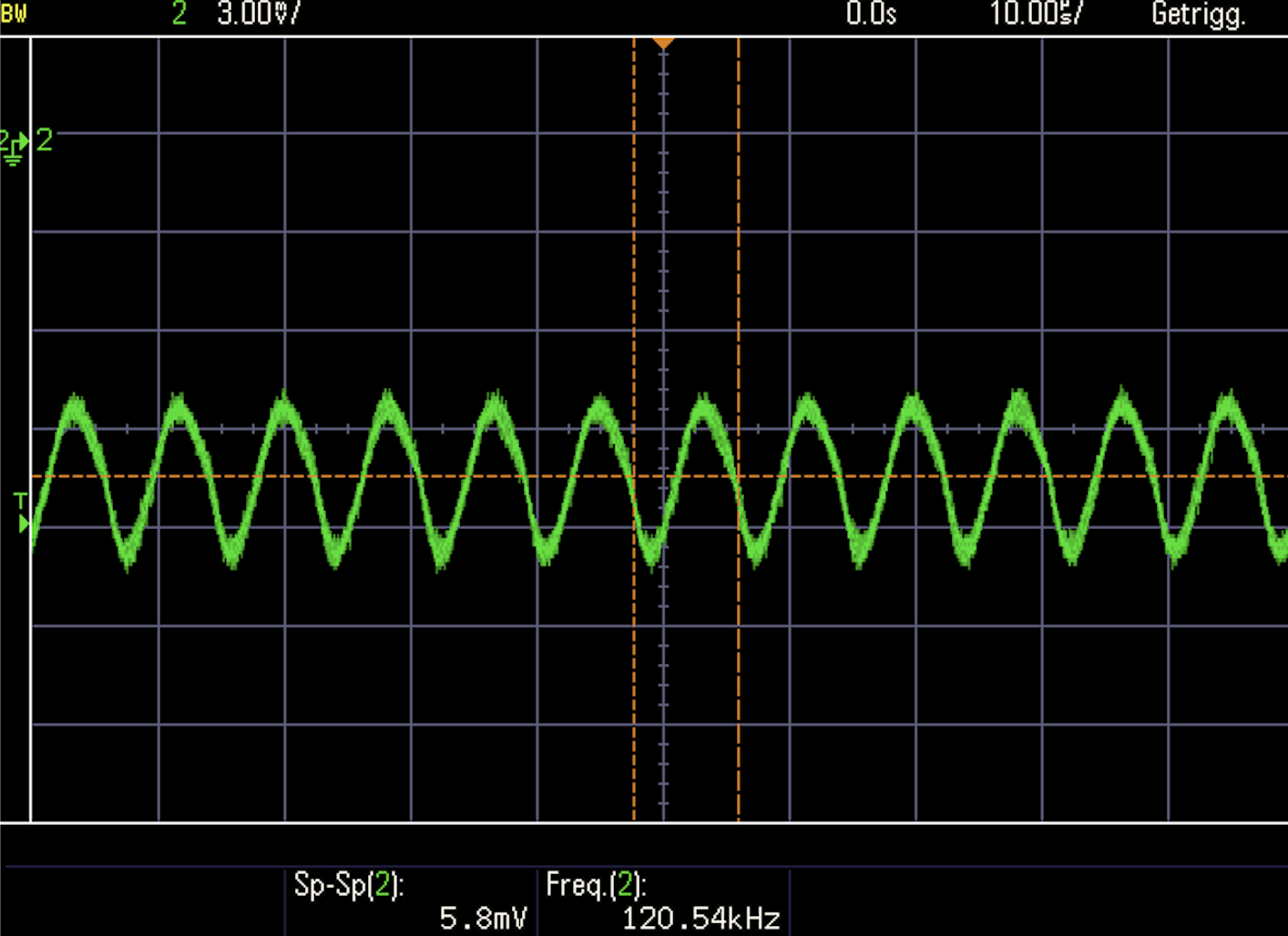Click the BW bandwidth limit indicator
This screenshot has height=936, width=1288.
14,15
